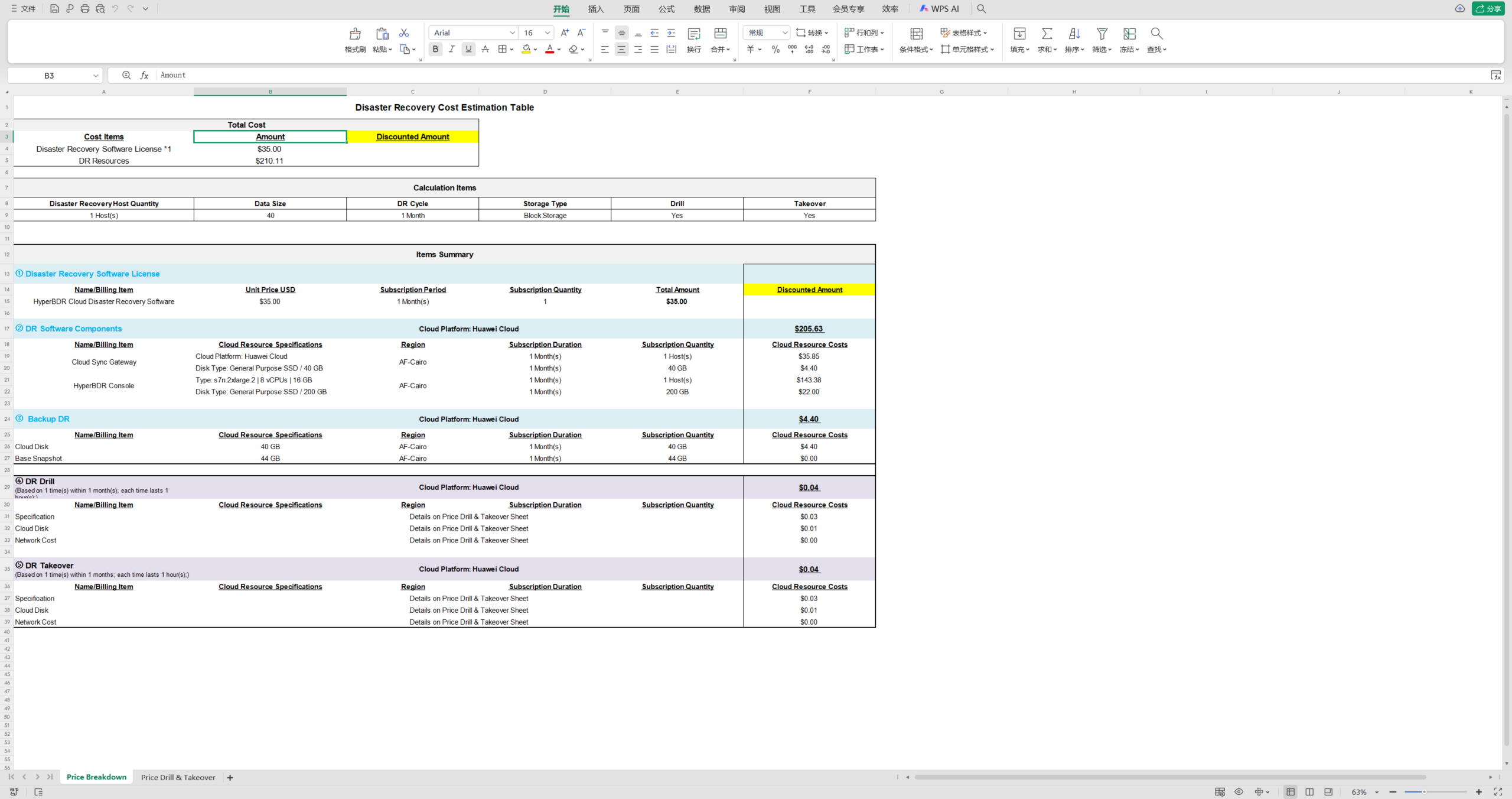Click the Find (查找) magnifier icon
This screenshot has width=1512, height=799.
click(x=1156, y=34)
